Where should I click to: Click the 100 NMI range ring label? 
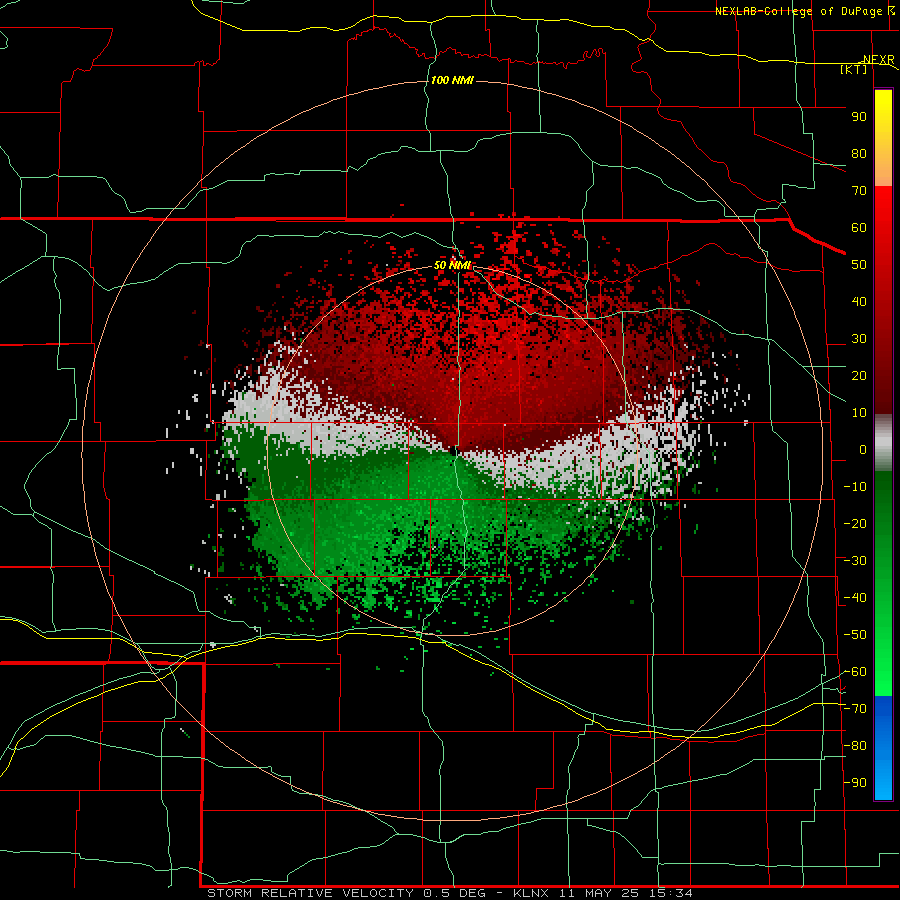click(x=452, y=80)
